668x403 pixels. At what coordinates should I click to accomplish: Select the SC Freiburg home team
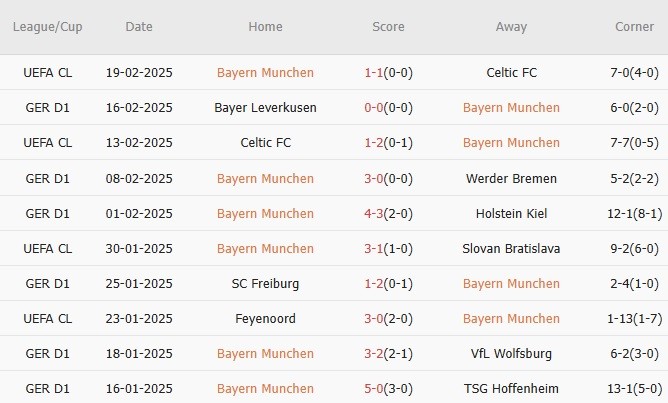point(265,284)
